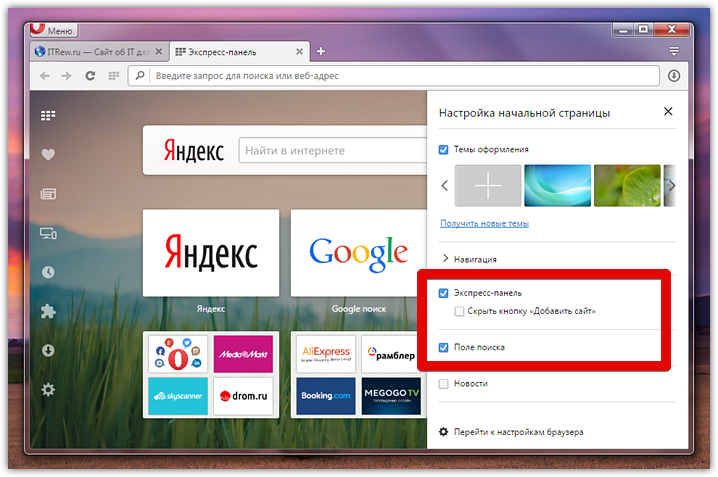Follow the Получить новые темы link

(484, 223)
